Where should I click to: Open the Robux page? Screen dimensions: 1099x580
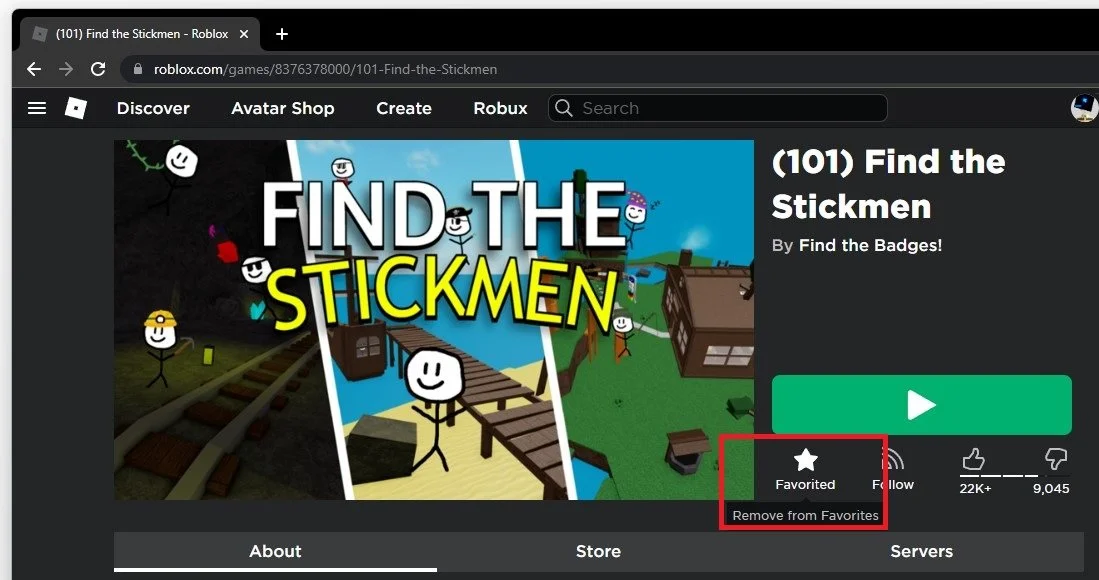[x=500, y=108]
